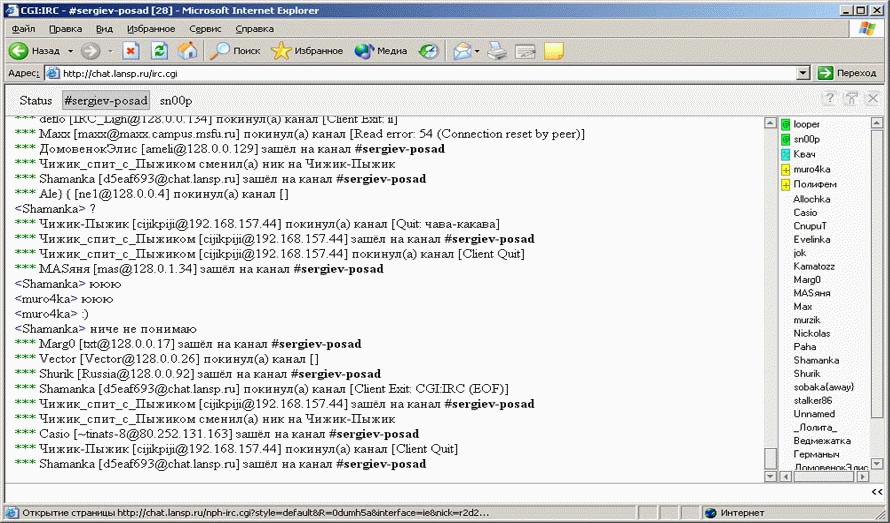Switch to the sn00p private chat tab
The width and height of the screenshot is (890, 523).
176,101
